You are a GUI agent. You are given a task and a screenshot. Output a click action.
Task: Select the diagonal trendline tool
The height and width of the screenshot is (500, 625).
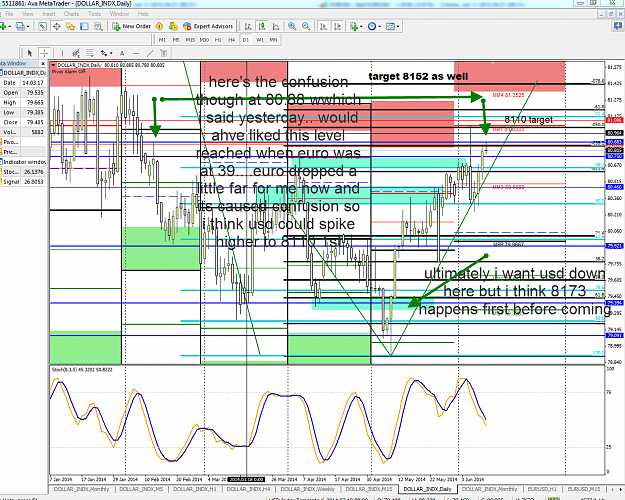[x=150, y=53]
